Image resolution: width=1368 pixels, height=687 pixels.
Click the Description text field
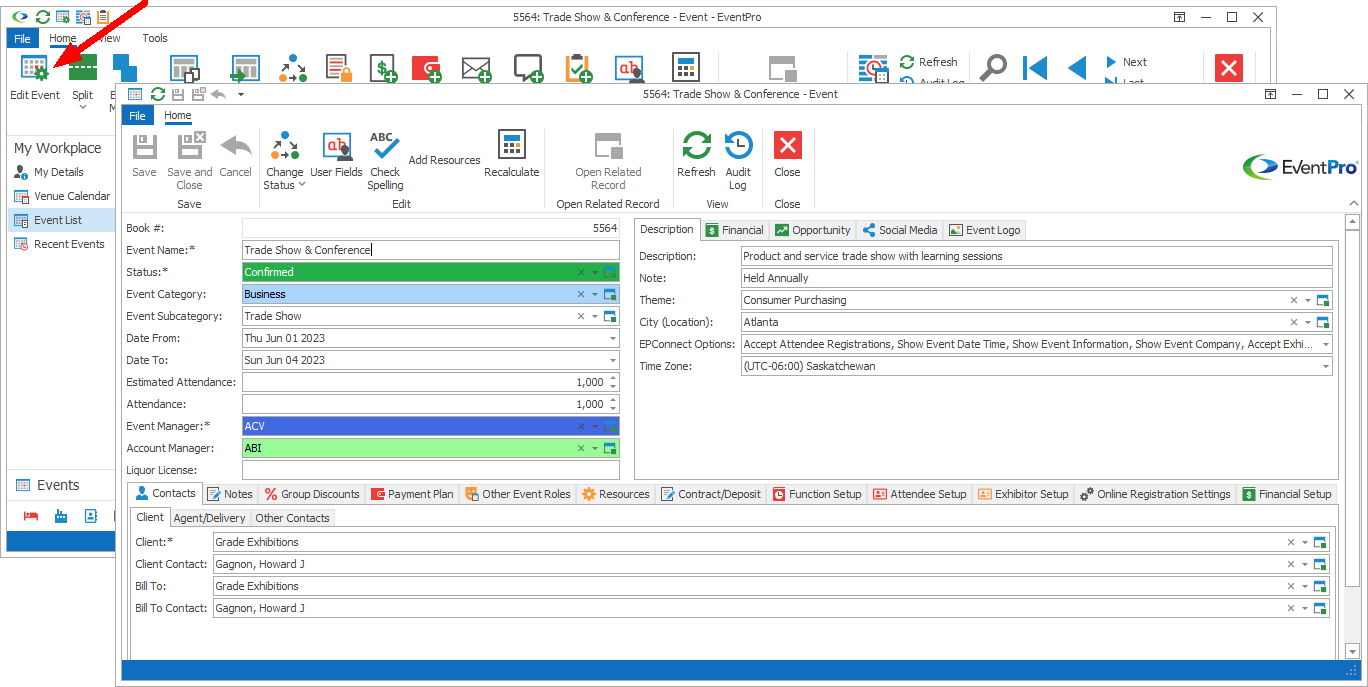pos(1037,256)
